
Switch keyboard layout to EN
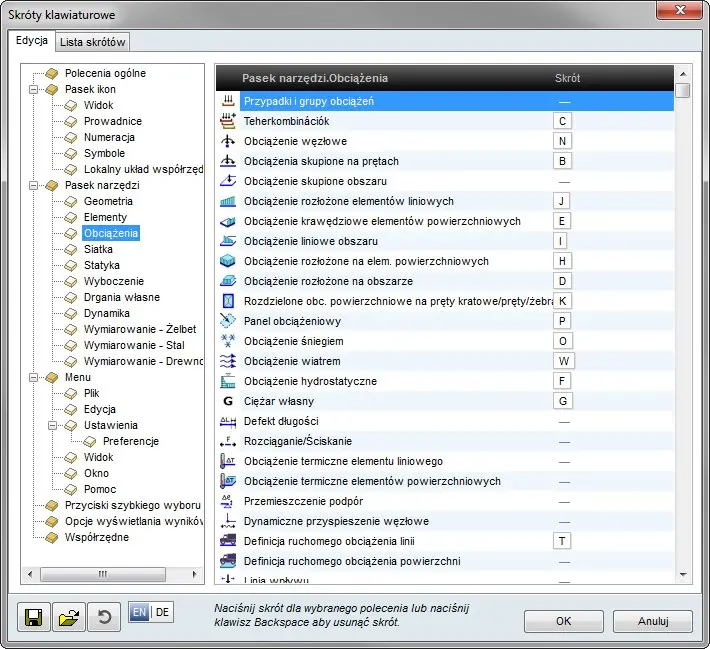point(139,613)
